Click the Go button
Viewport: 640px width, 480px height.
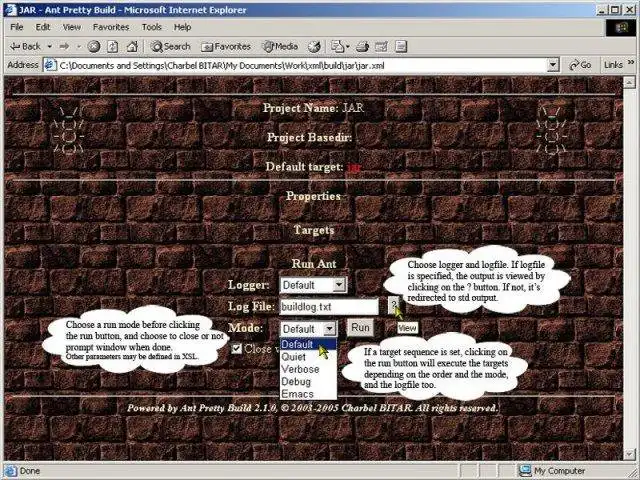point(580,65)
